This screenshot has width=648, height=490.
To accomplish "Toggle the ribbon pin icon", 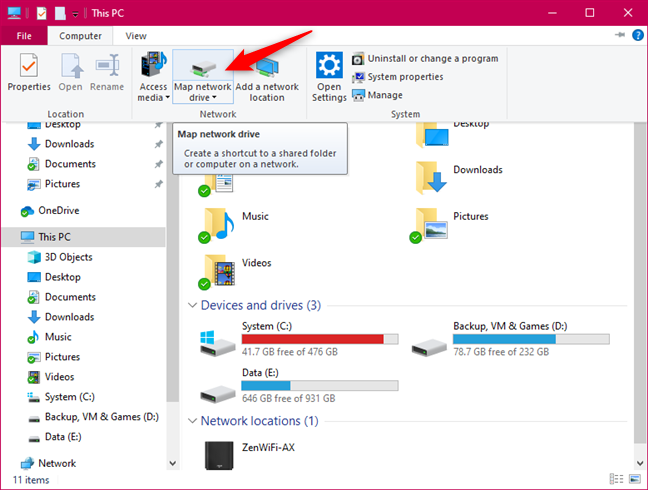I will [x=620, y=35].
